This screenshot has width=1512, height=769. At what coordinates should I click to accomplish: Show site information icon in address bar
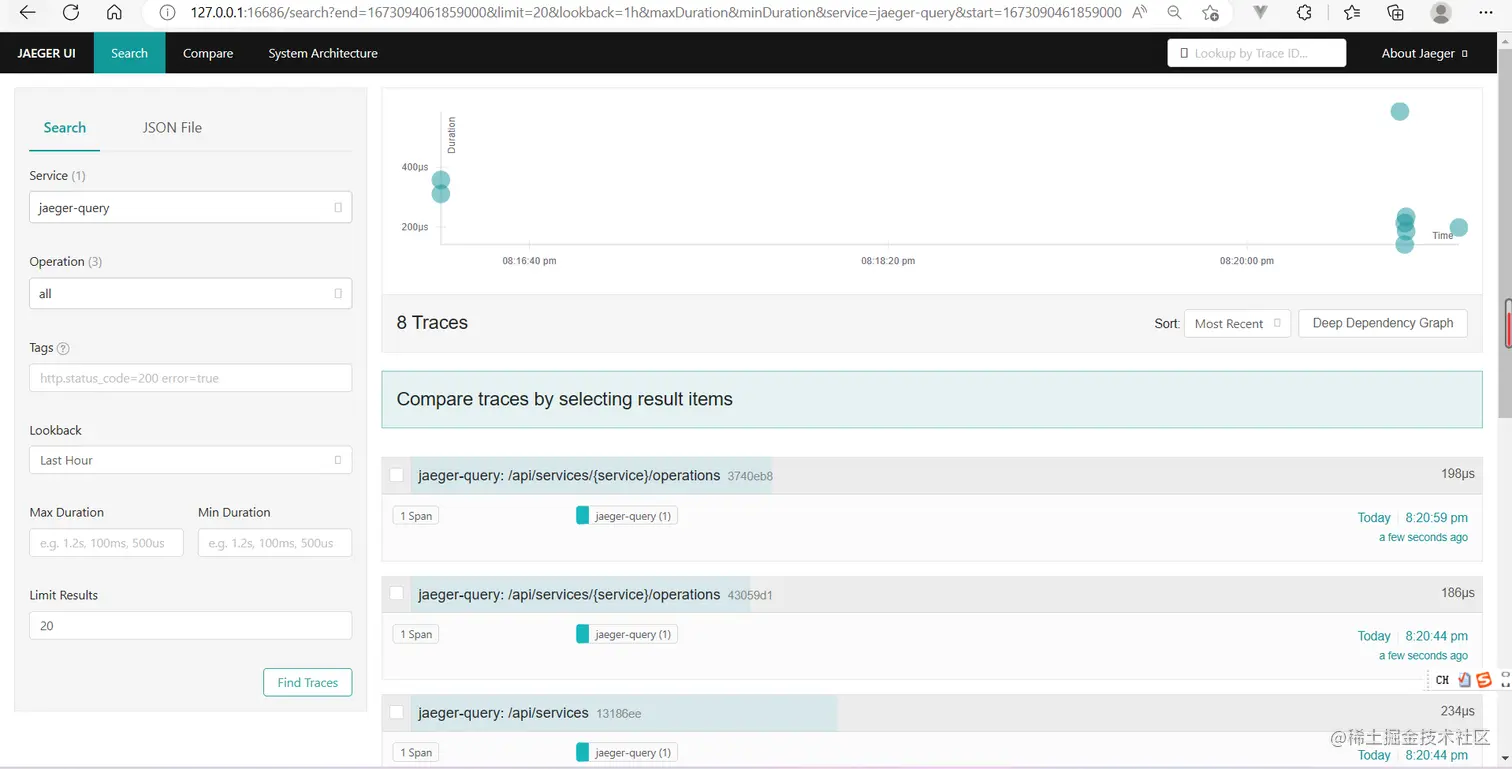168,13
